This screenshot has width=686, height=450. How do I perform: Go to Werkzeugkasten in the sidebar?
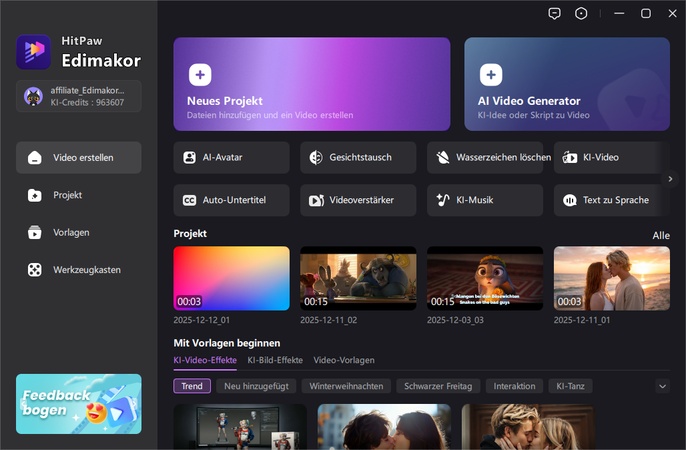[85, 269]
